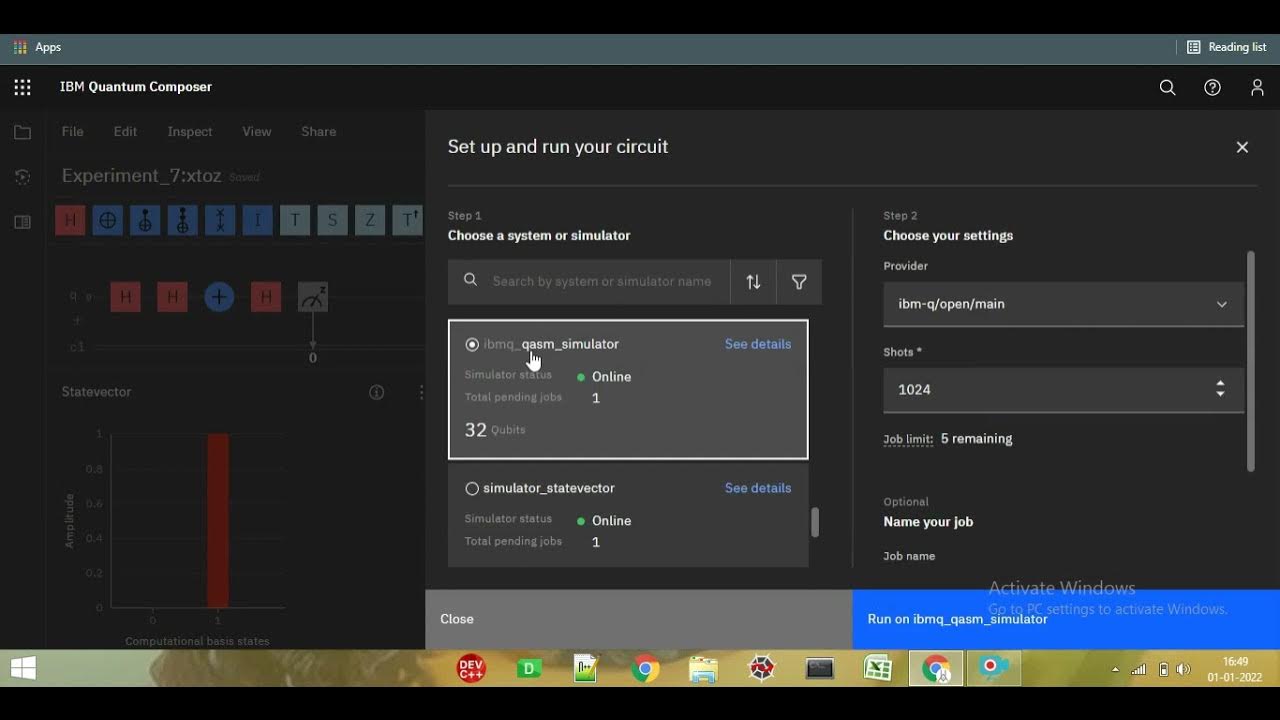Select the T dagger gate in palette
This screenshot has width=1280, height=720.
coord(407,220)
